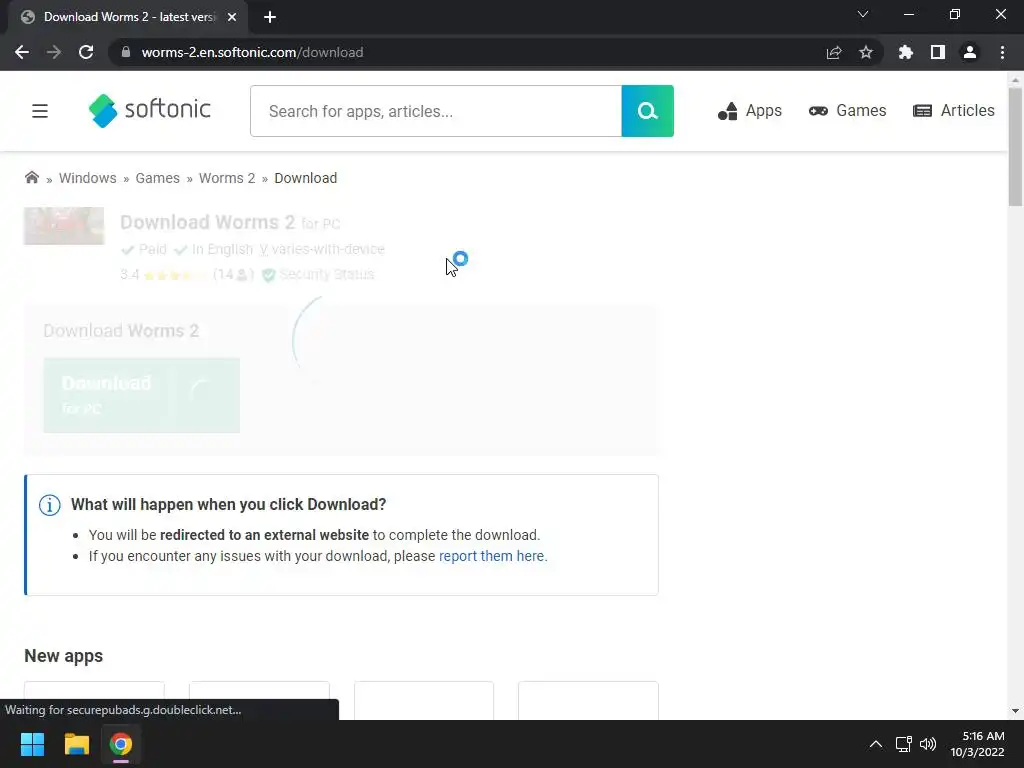Click the Chrome taskbar icon
This screenshot has height=768, width=1024.
(x=121, y=744)
